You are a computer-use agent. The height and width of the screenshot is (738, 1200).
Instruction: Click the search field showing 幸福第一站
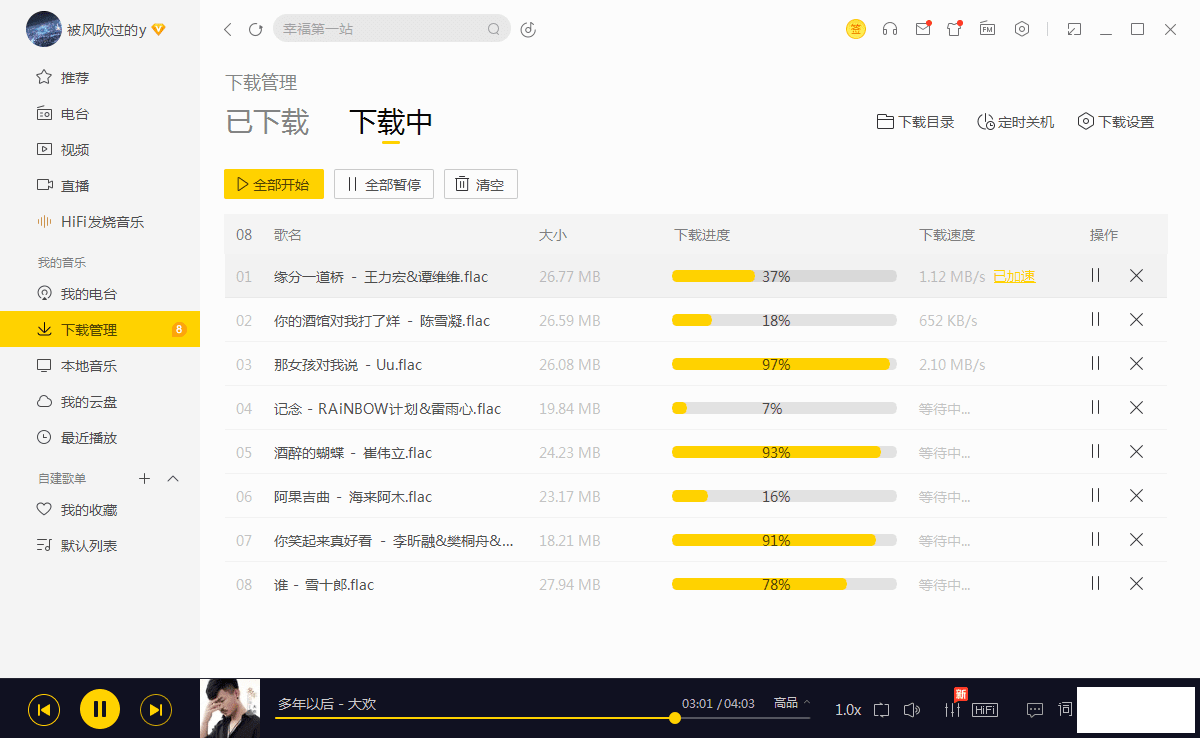tap(380, 29)
